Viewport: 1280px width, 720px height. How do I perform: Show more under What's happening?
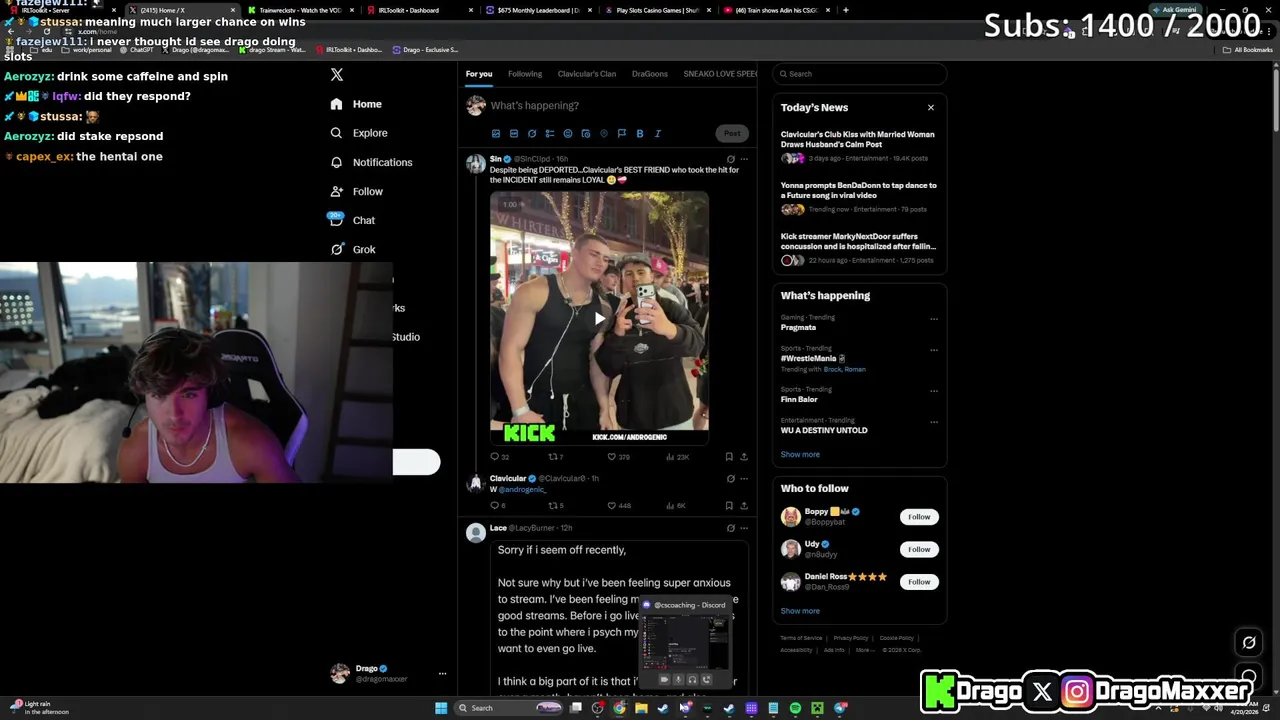(800, 454)
